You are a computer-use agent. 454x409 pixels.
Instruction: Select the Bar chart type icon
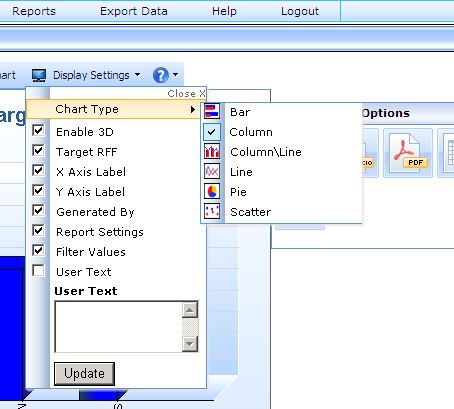(212, 111)
